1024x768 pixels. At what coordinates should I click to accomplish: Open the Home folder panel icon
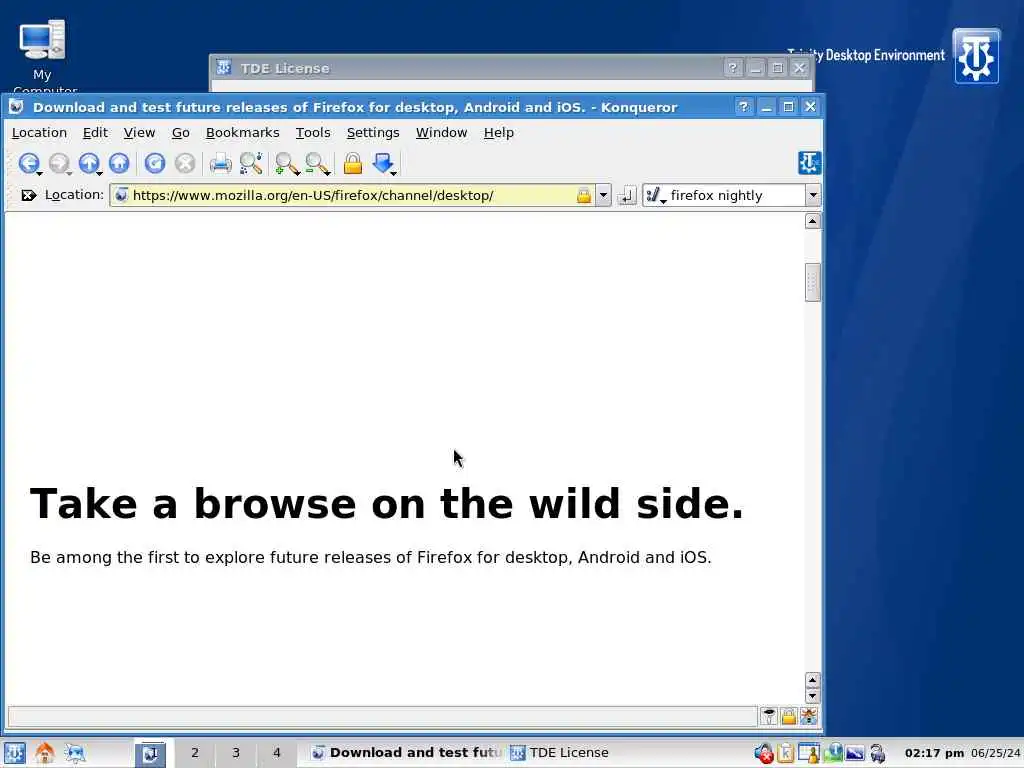click(44, 753)
